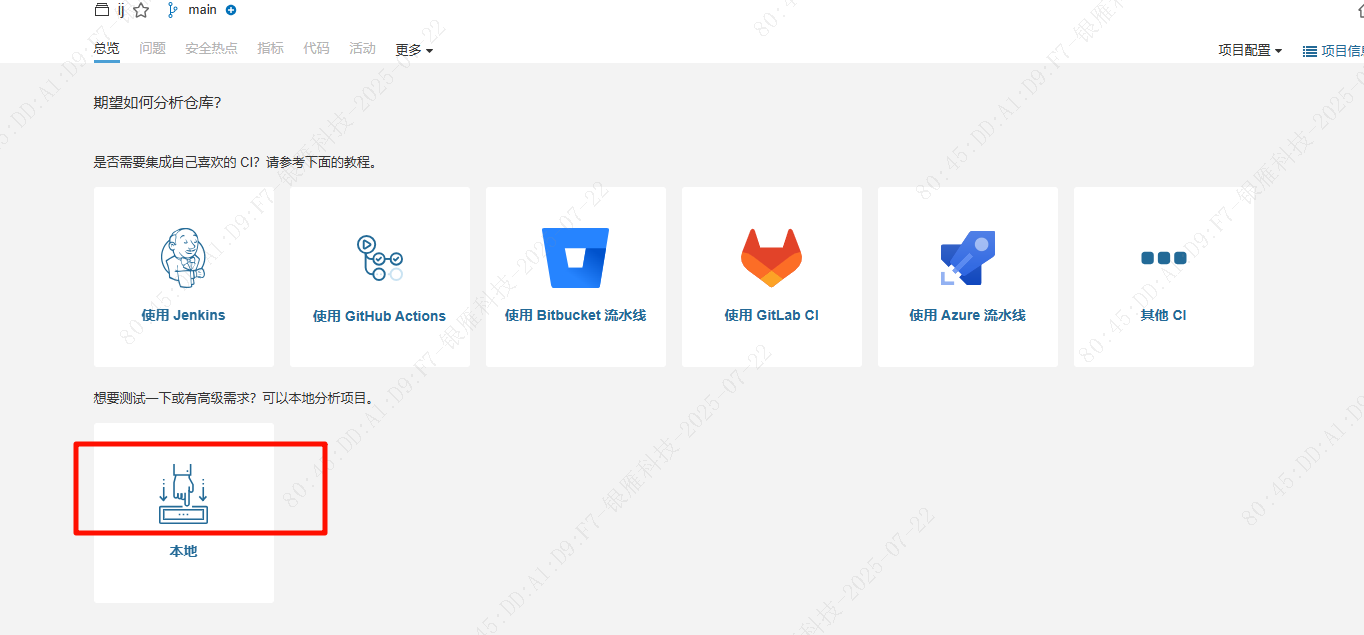Image resolution: width=1364 pixels, height=635 pixels.
Task: Click the project box icon beside ij
Action: [x=101, y=10]
